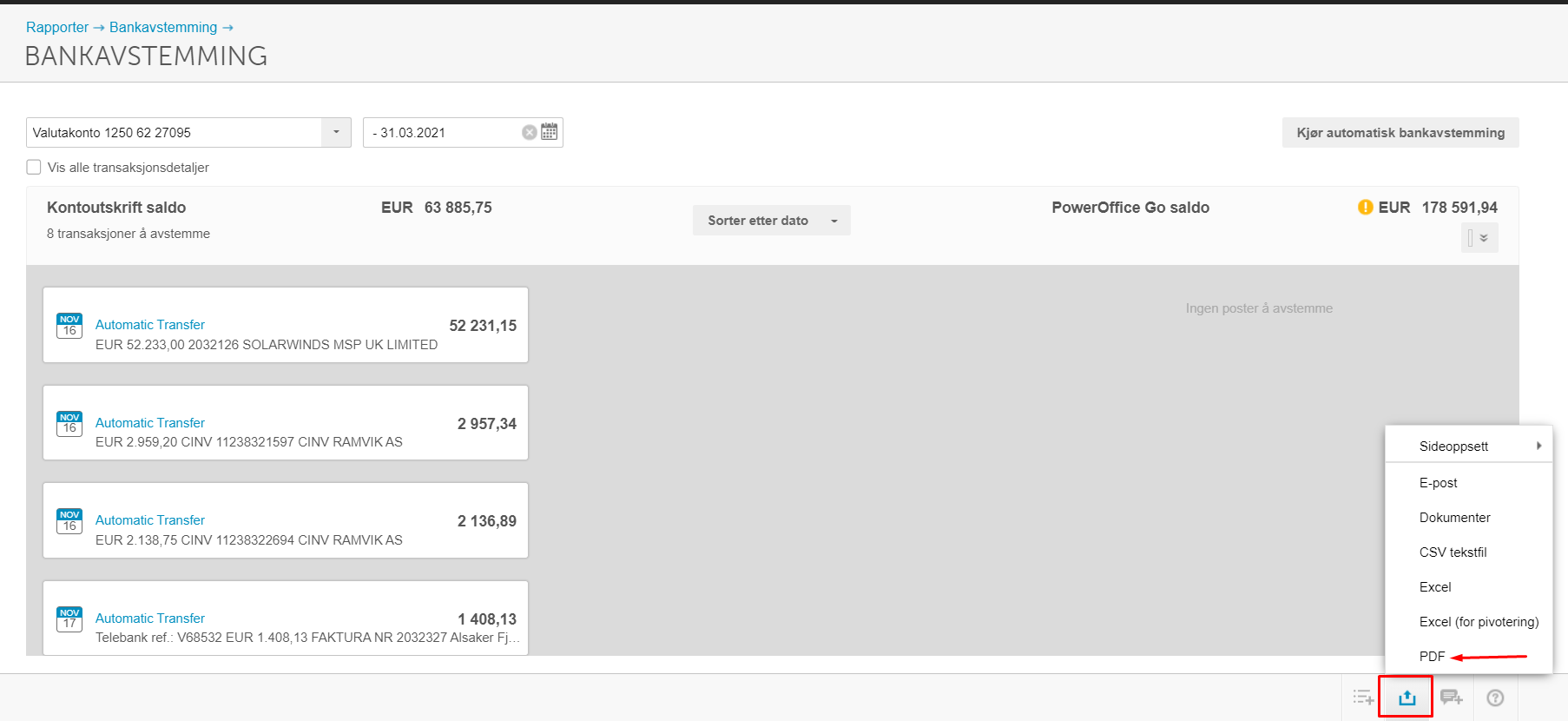Click NOV 16 date icon for 2 957,34

coord(69,424)
